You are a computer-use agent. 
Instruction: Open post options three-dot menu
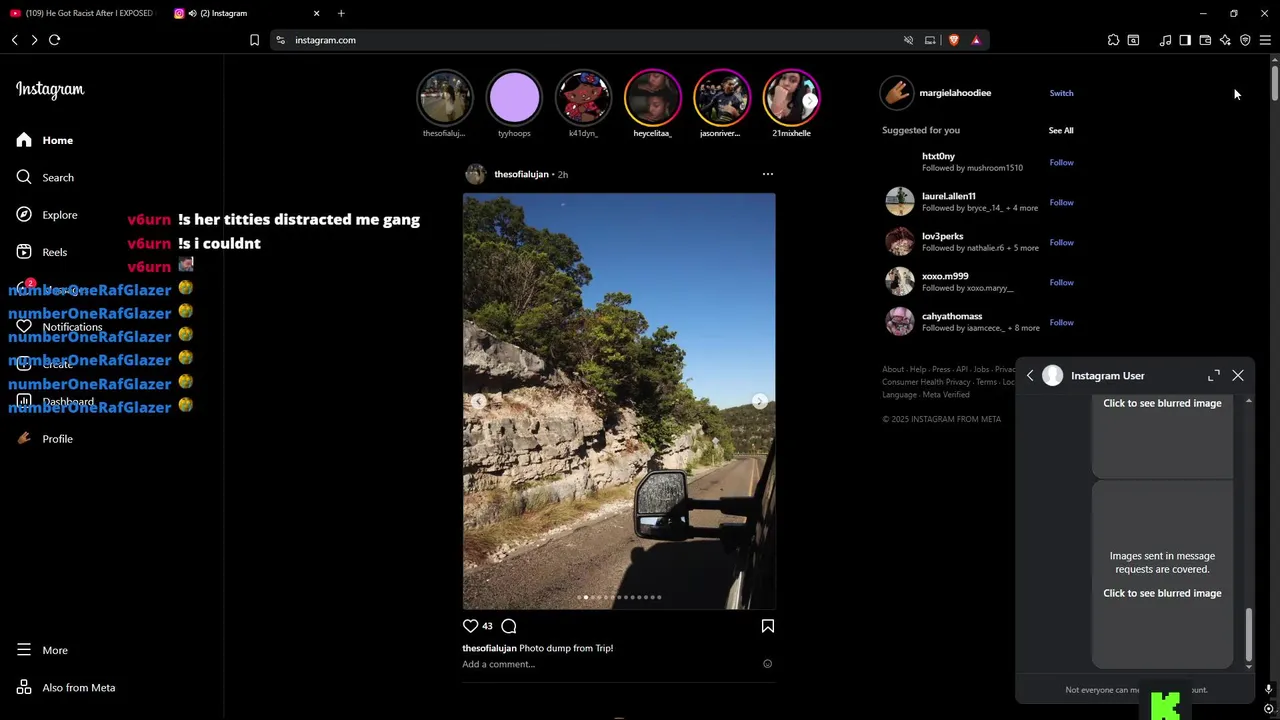click(x=768, y=174)
